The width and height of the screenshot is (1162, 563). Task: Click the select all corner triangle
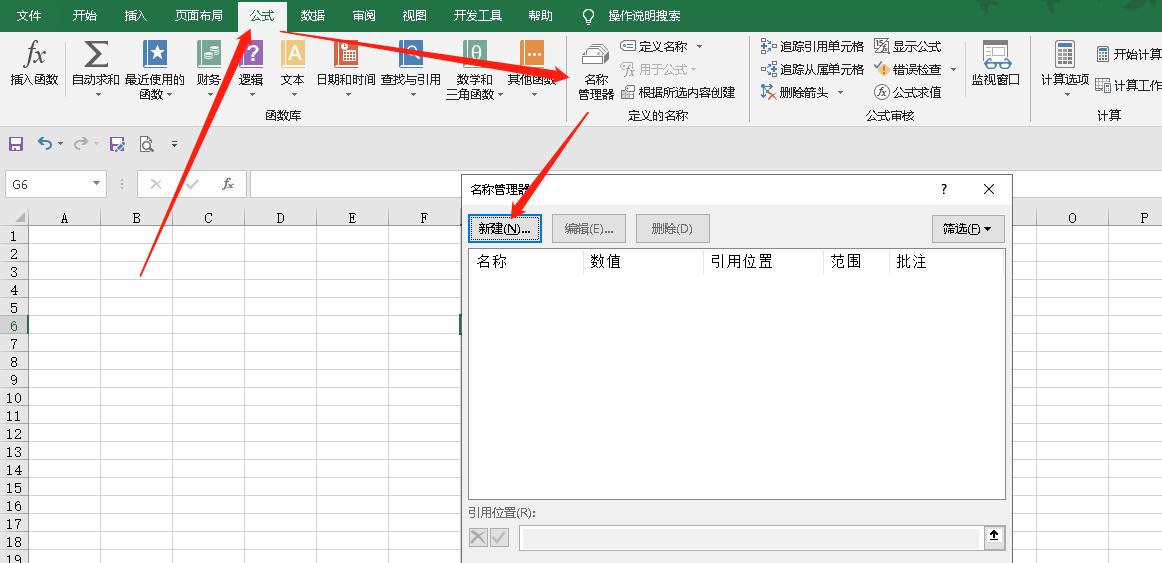18,218
